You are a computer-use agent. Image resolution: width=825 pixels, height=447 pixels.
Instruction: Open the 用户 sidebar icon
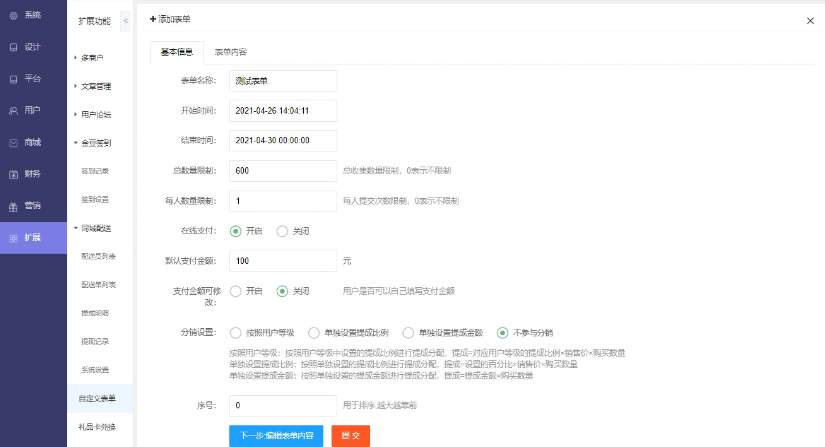pos(13,110)
